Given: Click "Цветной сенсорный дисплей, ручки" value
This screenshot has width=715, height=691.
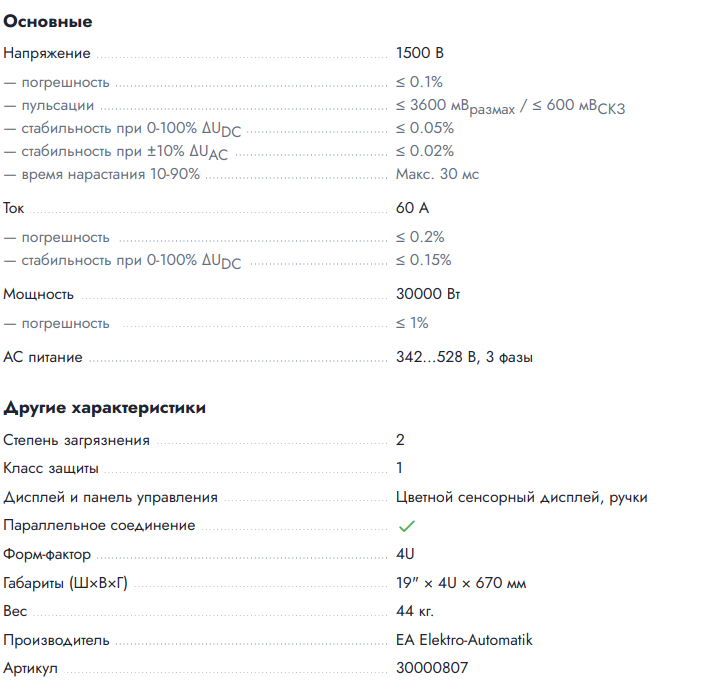Looking at the screenshot, I should pos(521,497).
